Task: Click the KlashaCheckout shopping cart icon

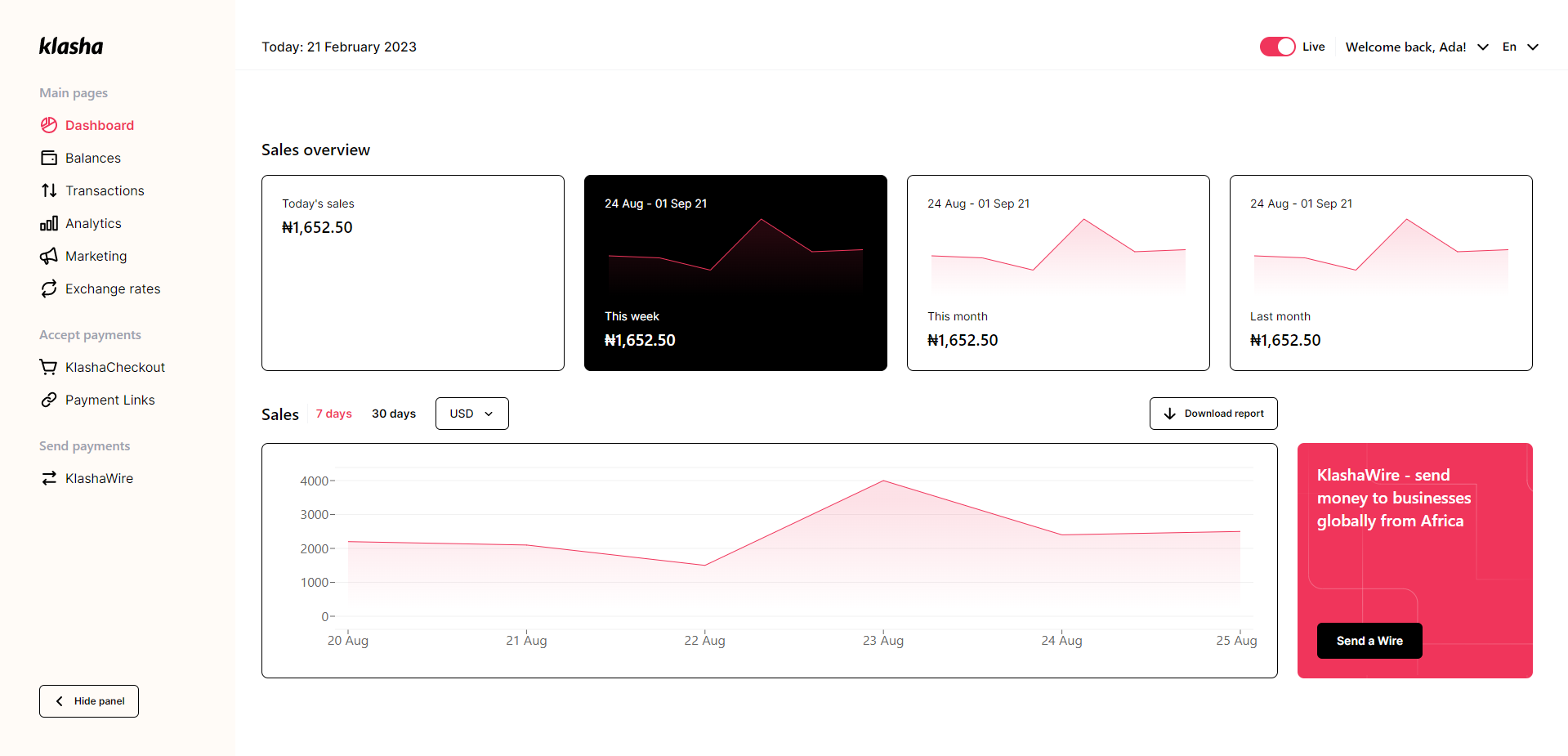Action: pyautogui.click(x=49, y=366)
